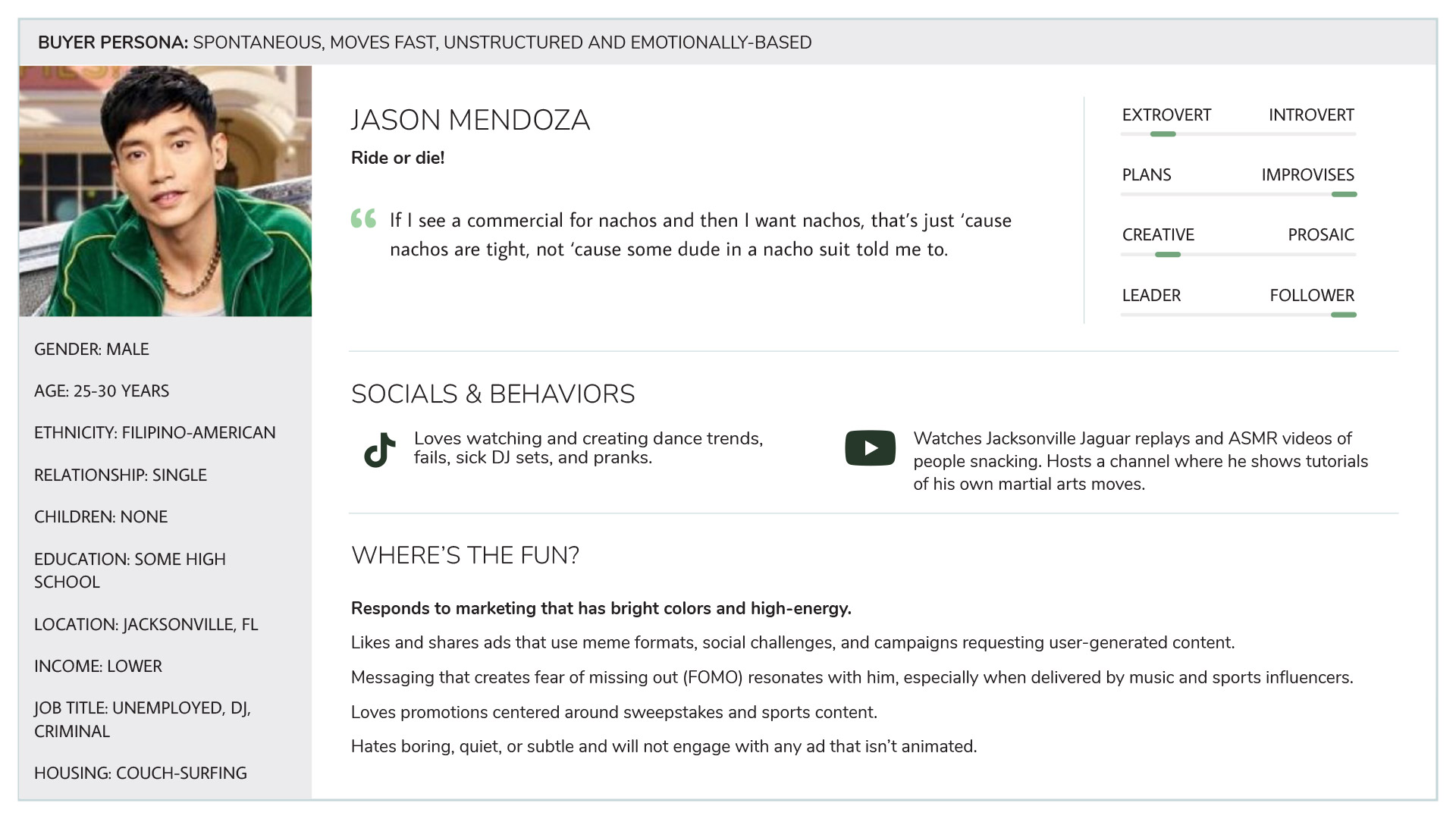Viewport: 1456px width, 819px height.
Task: Click the Plans–Improvises slider indicator
Action: click(x=1343, y=194)
